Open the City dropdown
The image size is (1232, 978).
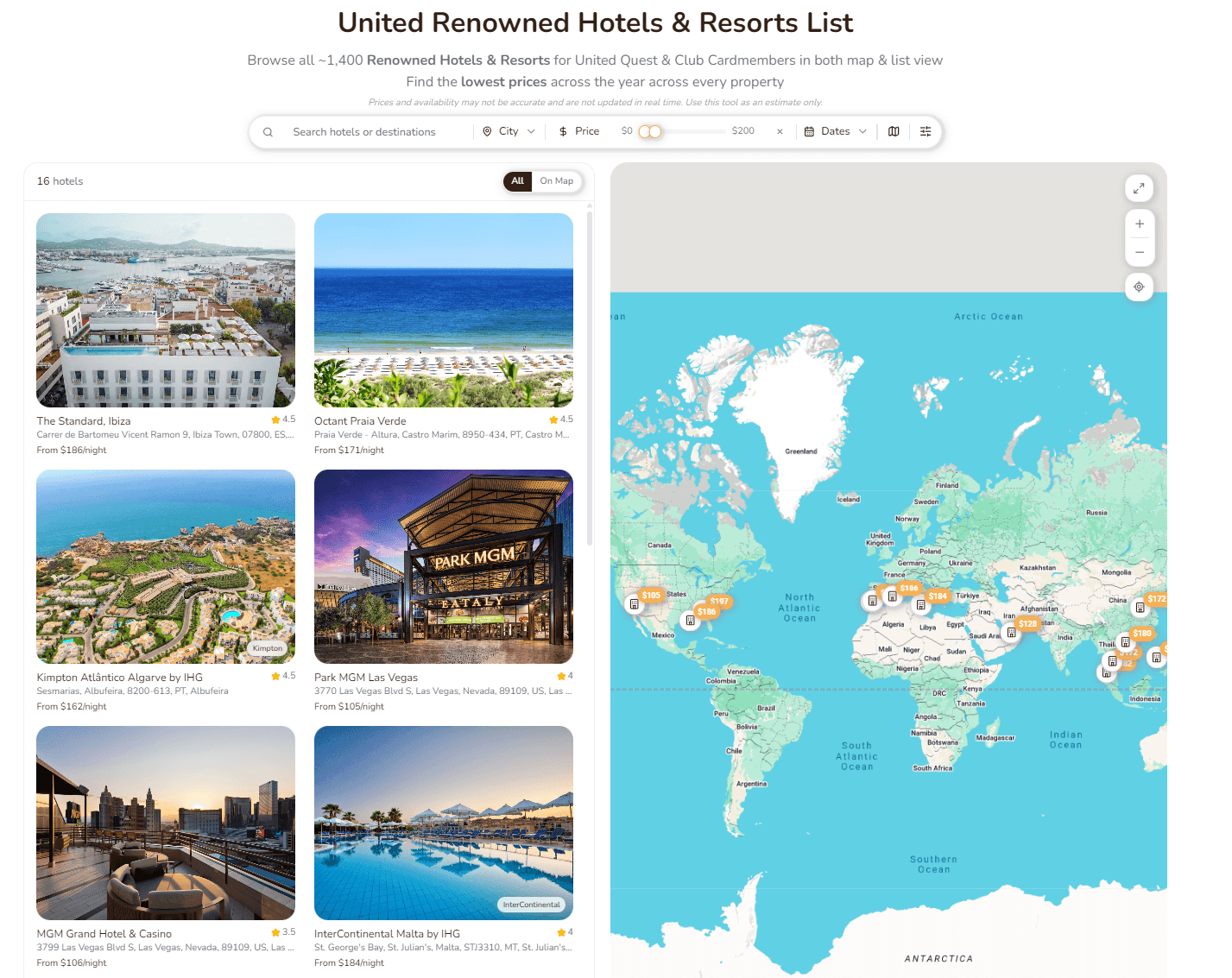point(509,131)
